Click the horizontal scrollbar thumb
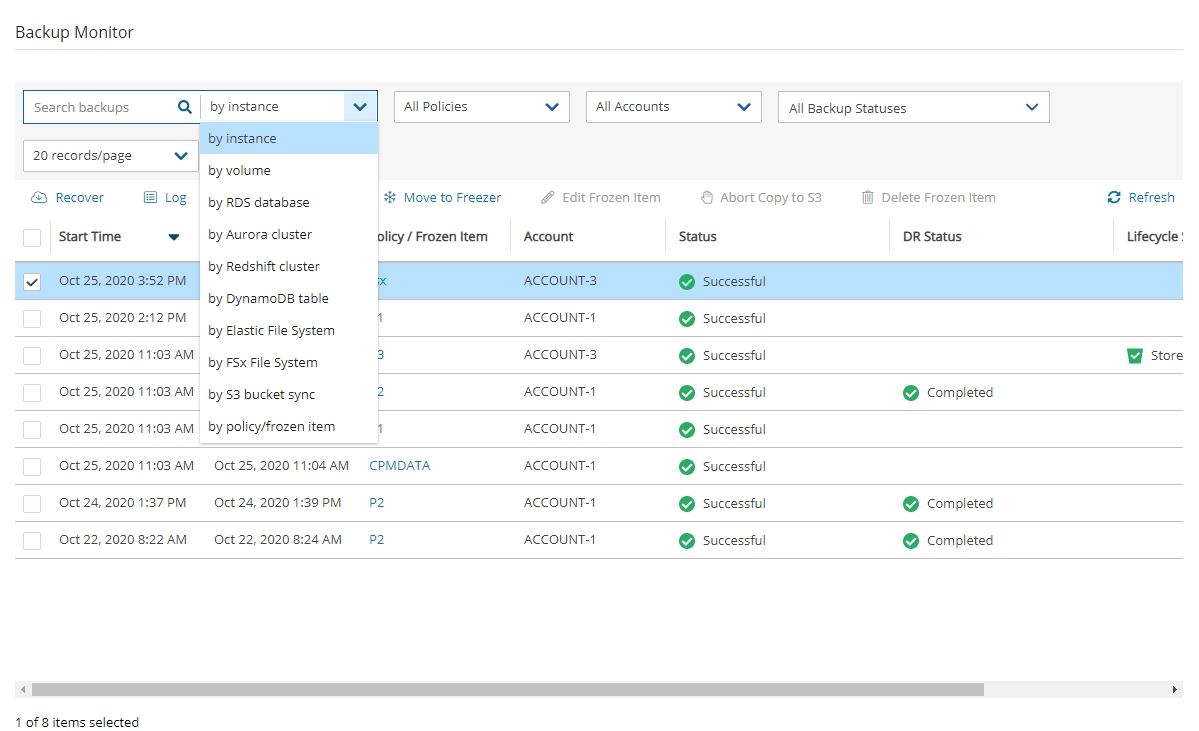 click(x=507, y=689)
